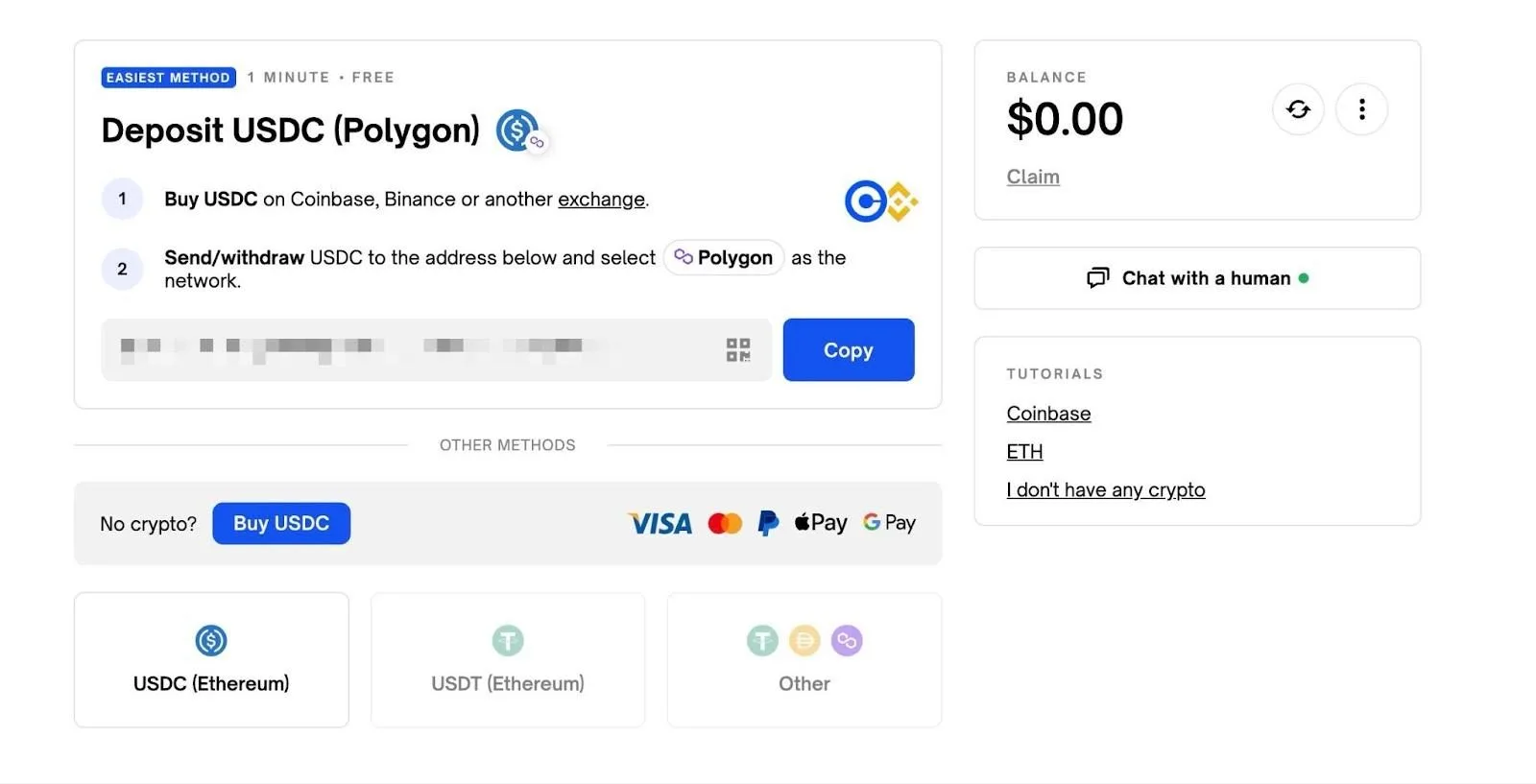
Task: Select the USDC (Ethereum) deposit method
Action: 211,660
